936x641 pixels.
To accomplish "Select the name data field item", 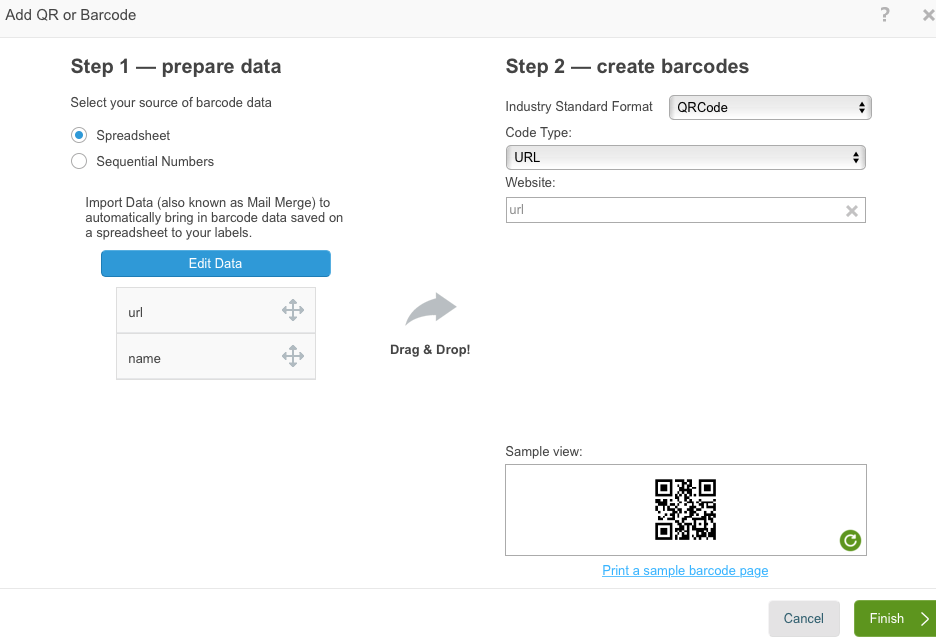I will [215, 357].
